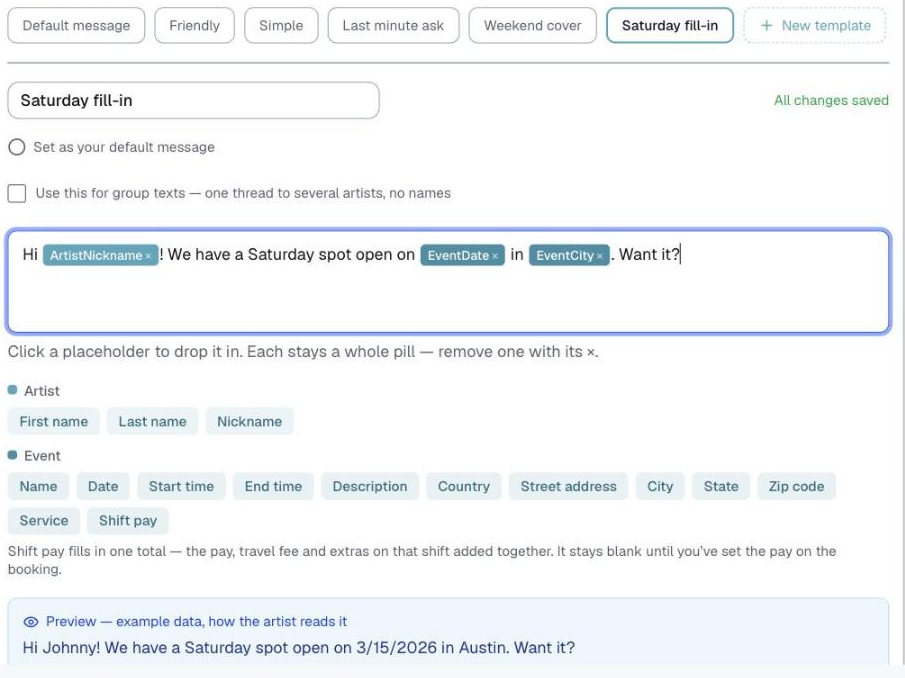The image size is (905, 678).
Task: Remove the ArtistNickname pill with its ×
Action: (148, 256)
